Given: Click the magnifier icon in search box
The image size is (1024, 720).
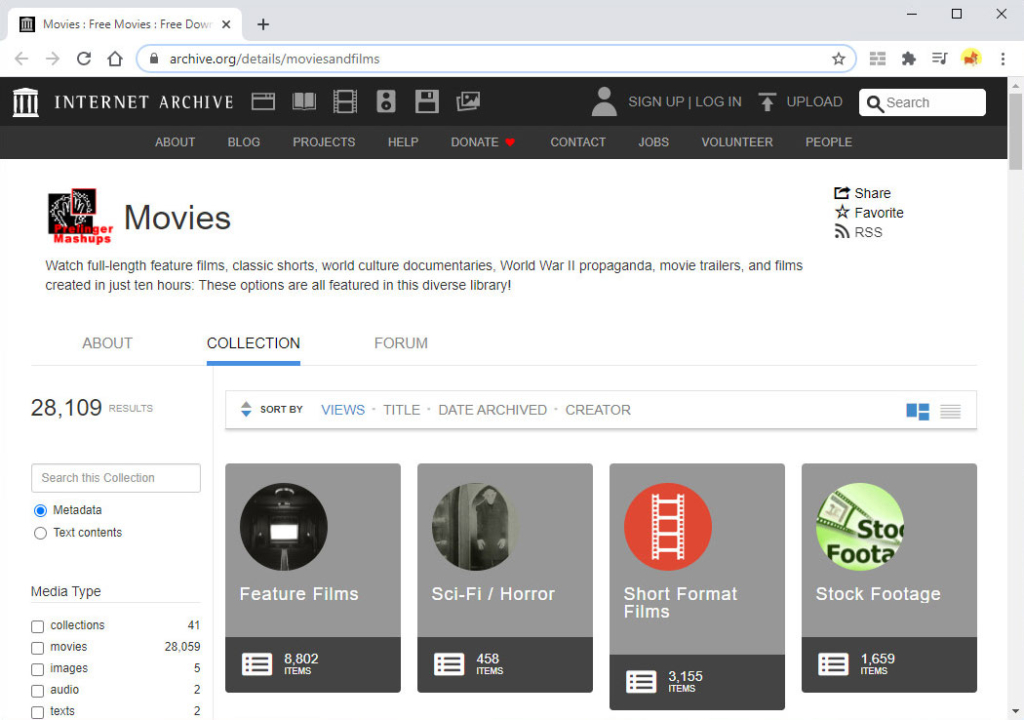Looking at the screenshot, I should point(875,103).
